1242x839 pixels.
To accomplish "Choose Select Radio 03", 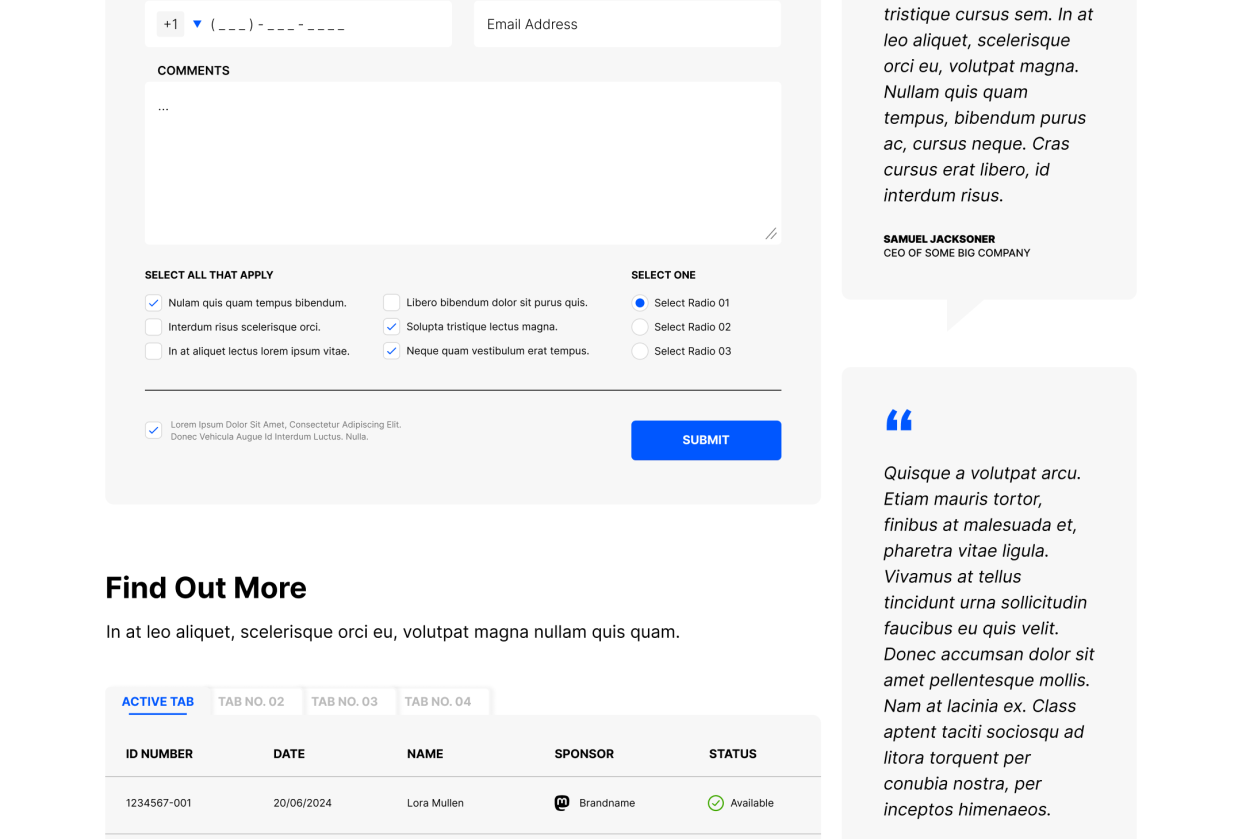I will (640, 351).
